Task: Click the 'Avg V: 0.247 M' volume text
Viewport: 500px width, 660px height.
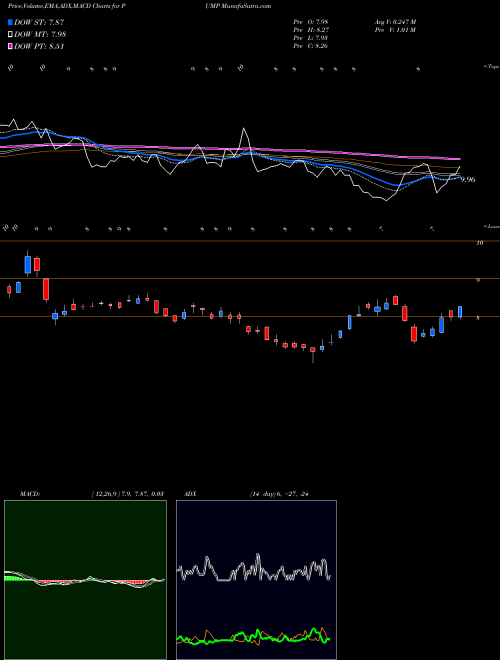Action: point(395,22)
